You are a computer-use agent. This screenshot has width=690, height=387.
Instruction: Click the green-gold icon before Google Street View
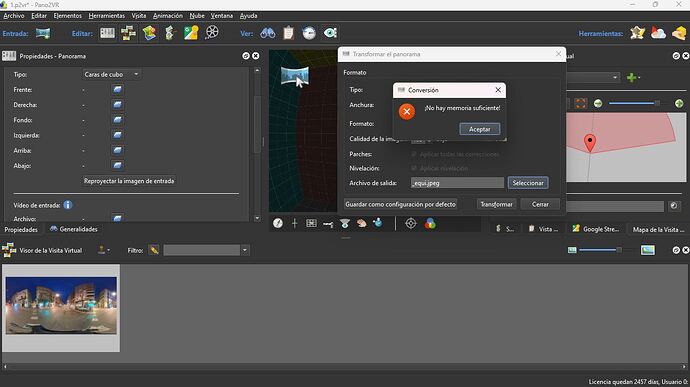coord(170,33)
